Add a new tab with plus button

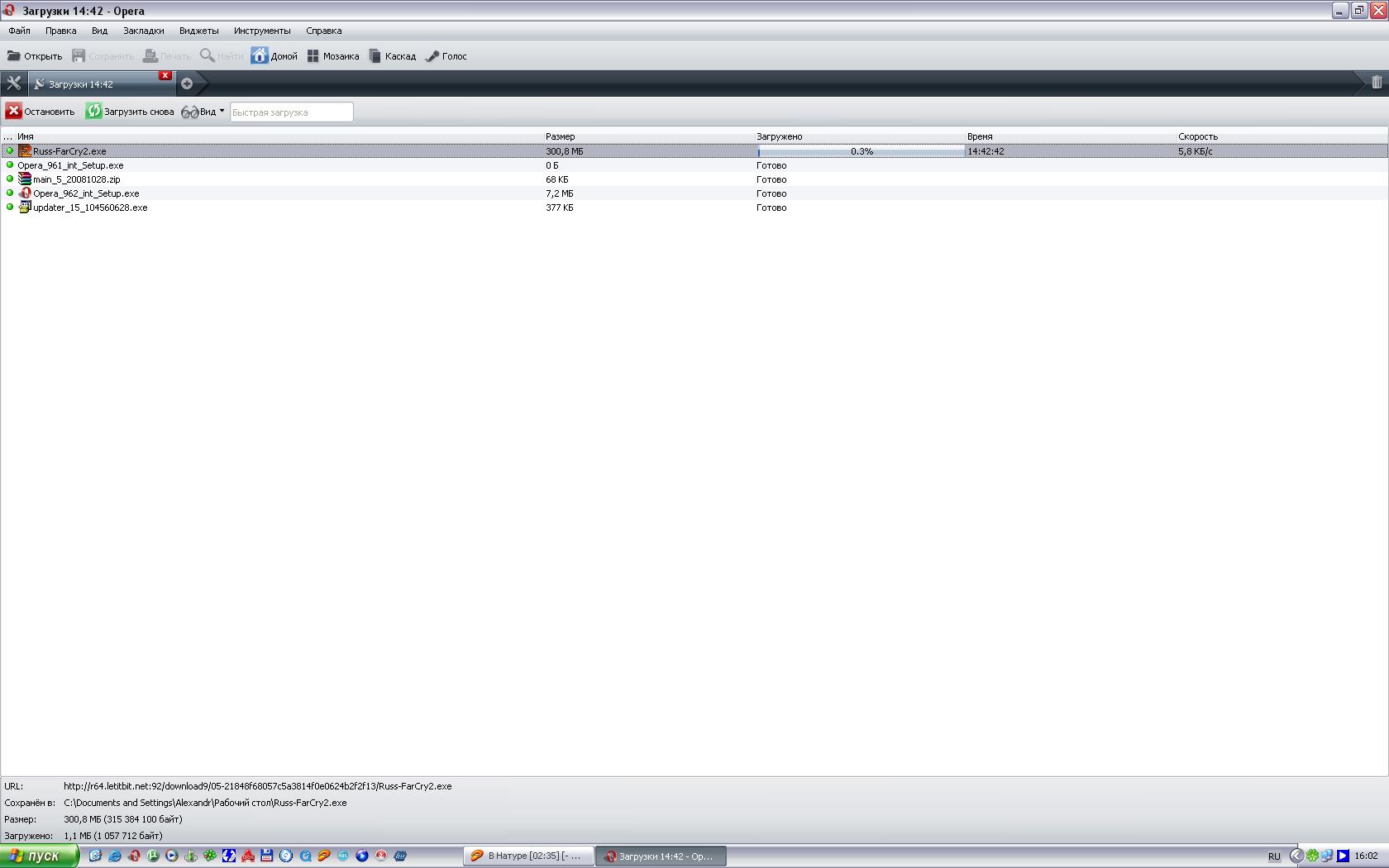point(187,83)
